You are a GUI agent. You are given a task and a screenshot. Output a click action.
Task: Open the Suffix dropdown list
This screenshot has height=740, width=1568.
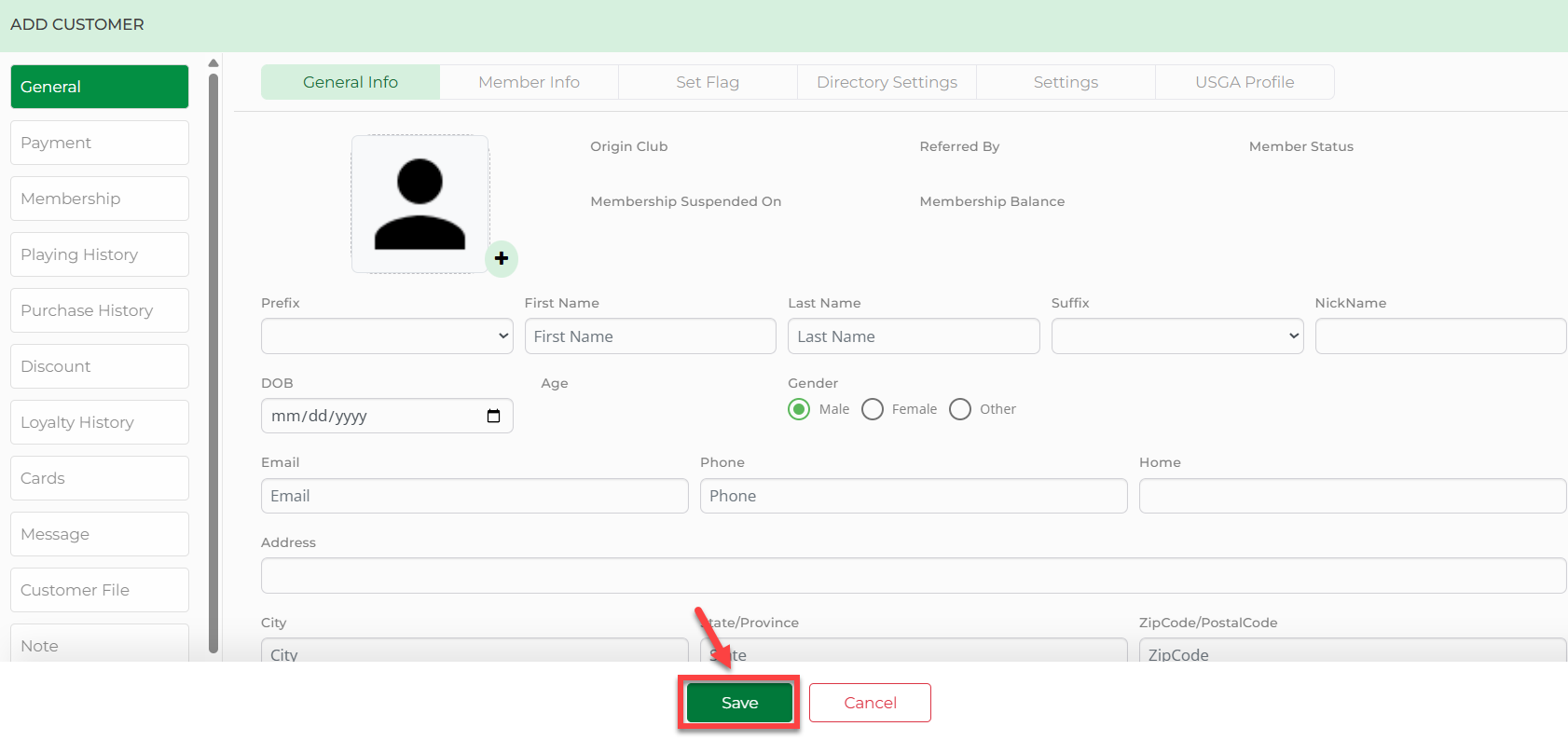pyautogui.click(x=1176, y=336)
